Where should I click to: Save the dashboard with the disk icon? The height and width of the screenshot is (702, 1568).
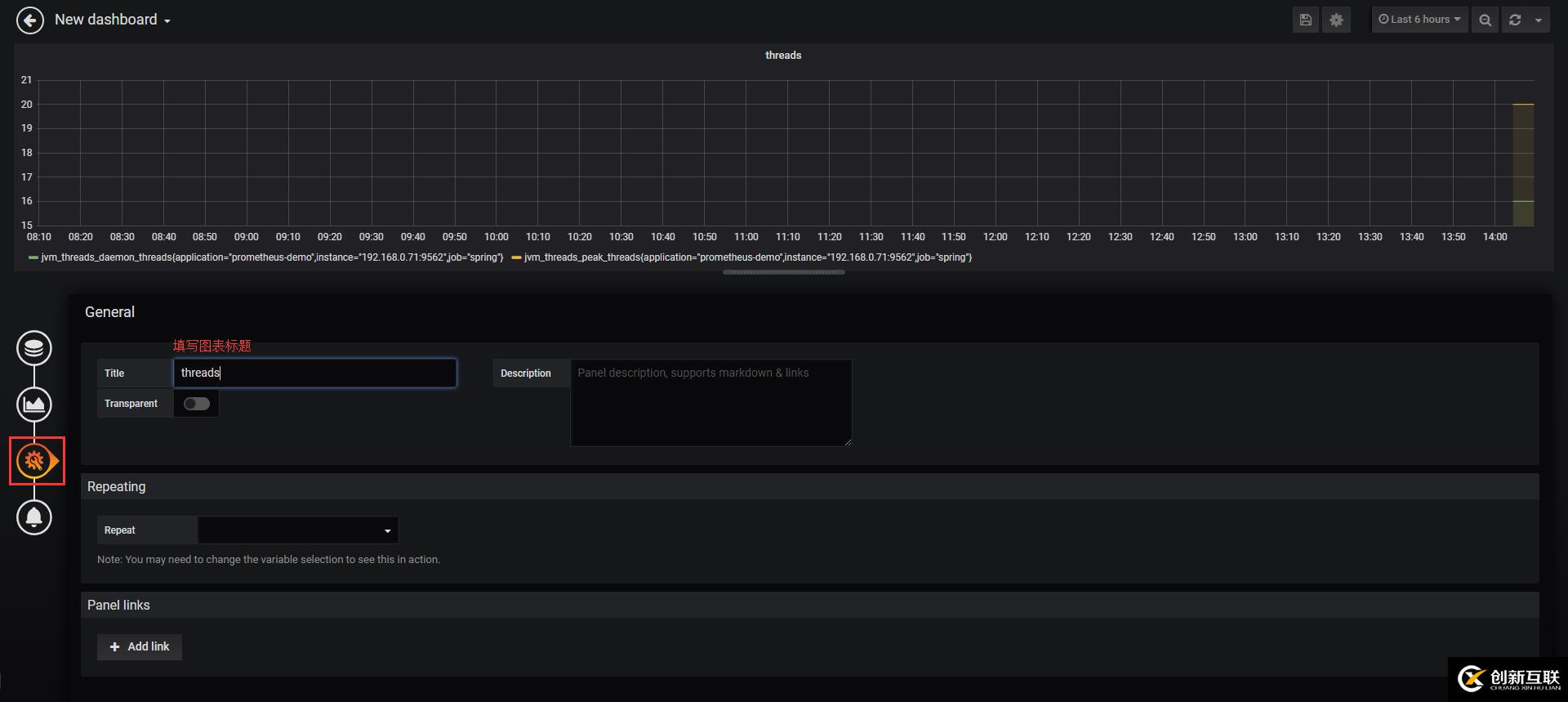coord(1305,20)
